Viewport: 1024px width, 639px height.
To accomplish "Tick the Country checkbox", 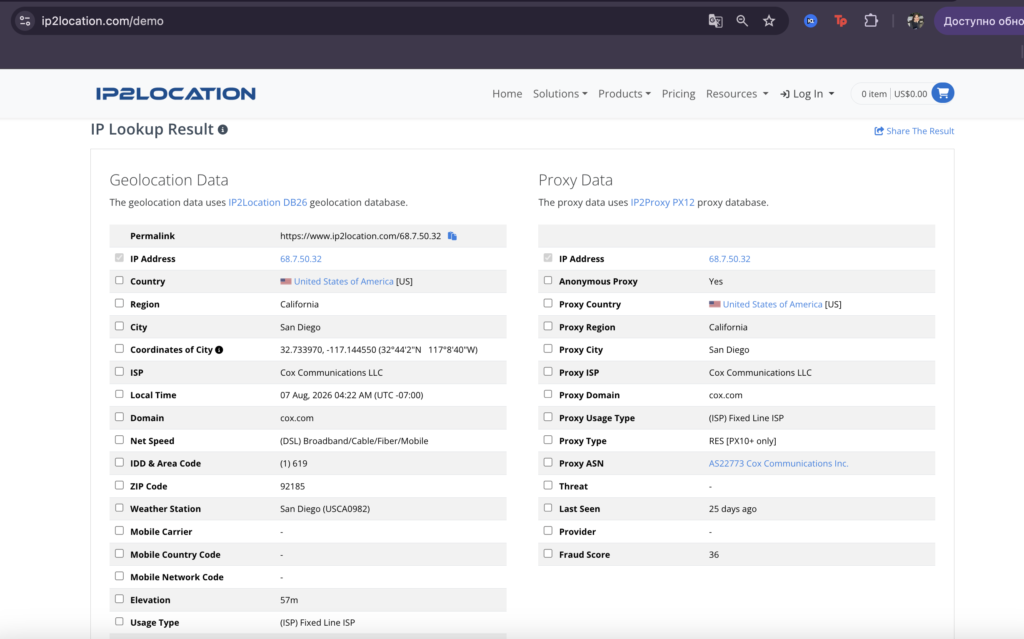I will click(x=119, y=280).
